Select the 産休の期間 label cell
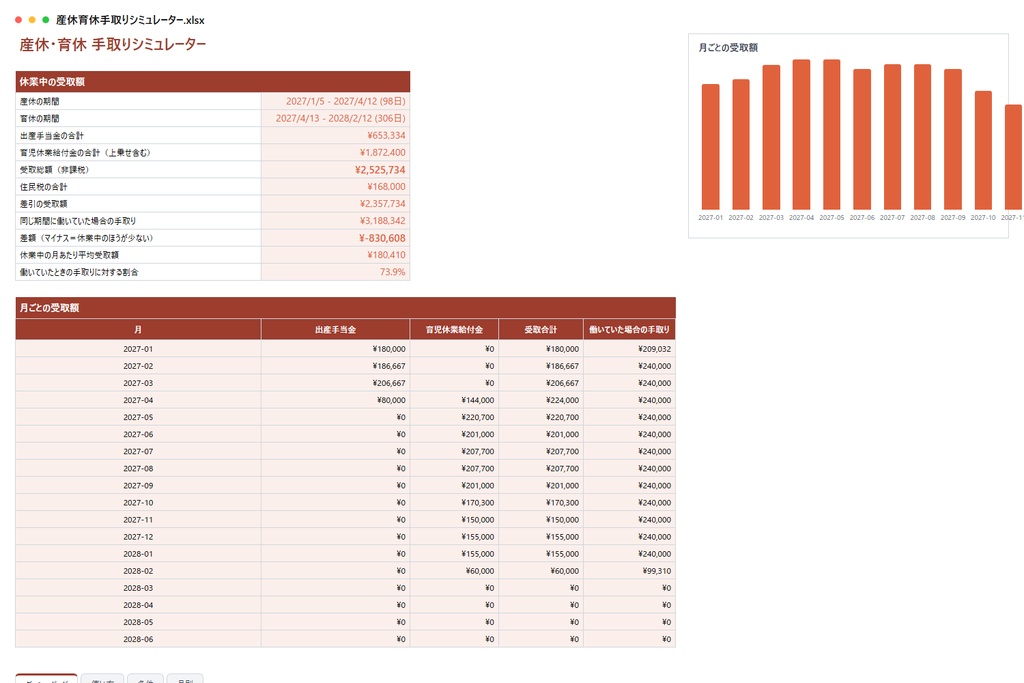The height and width of the screenshot is (683, 1024). click(138, 101)
